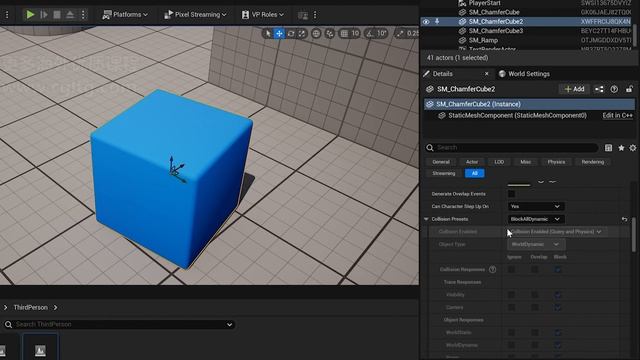Set Camera trace response to Overlap
Image resolution: width=640 pixels, height=360 pixels.
(535, 307)
